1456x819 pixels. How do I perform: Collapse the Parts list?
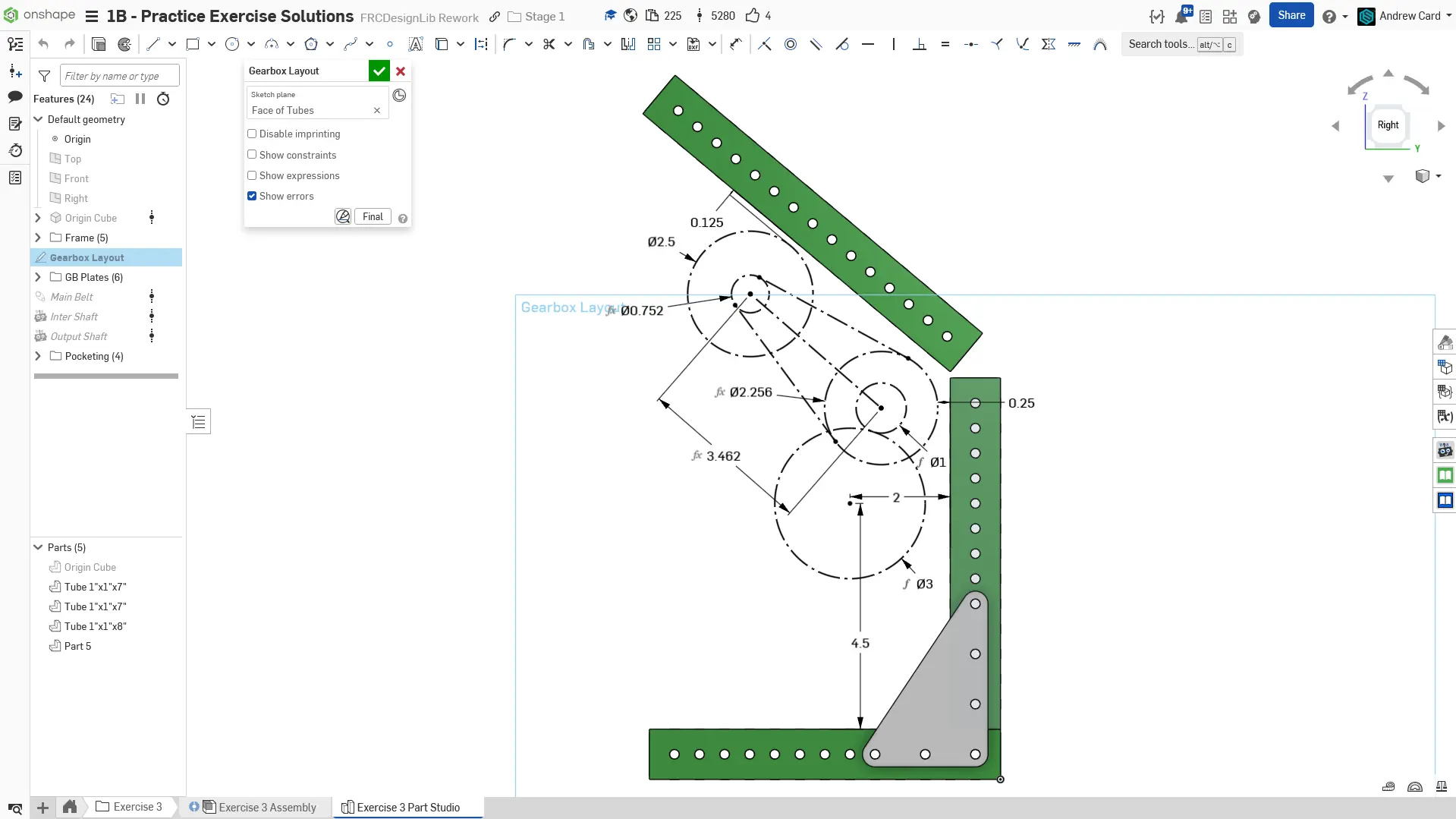(x=38, y=547)
